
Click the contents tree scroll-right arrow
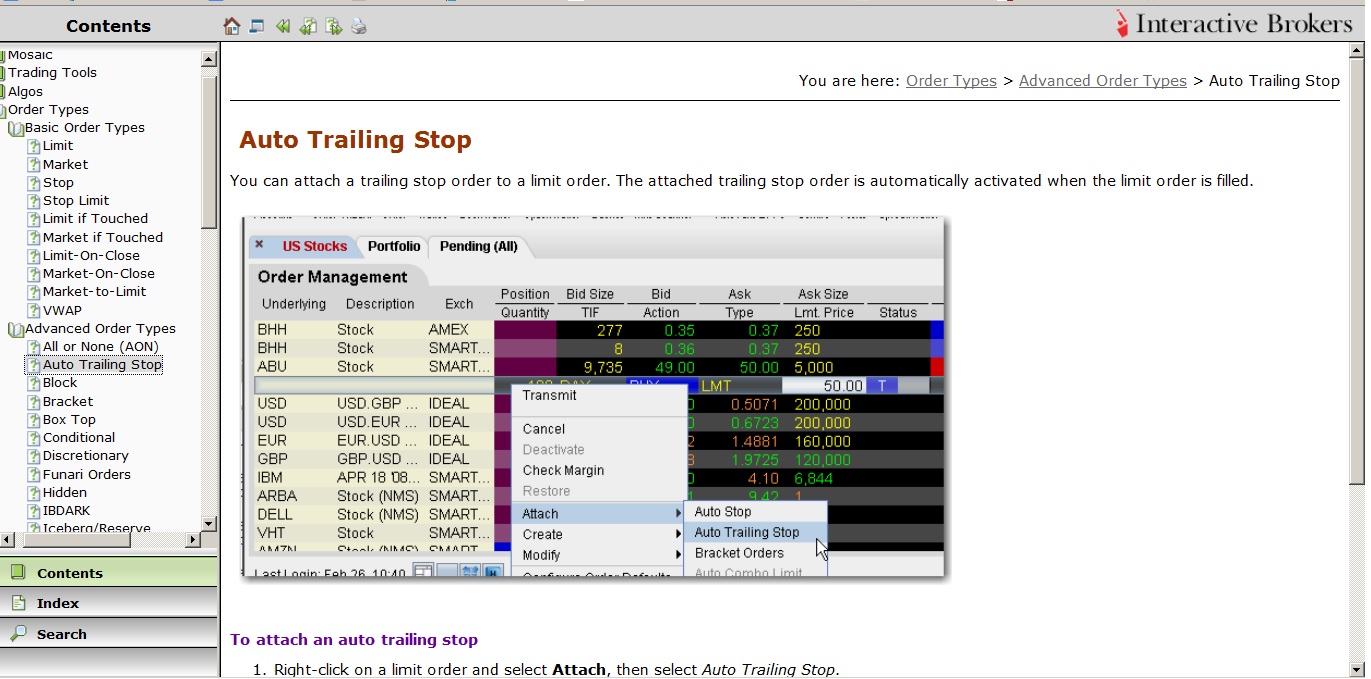click(x=193, y=540)
